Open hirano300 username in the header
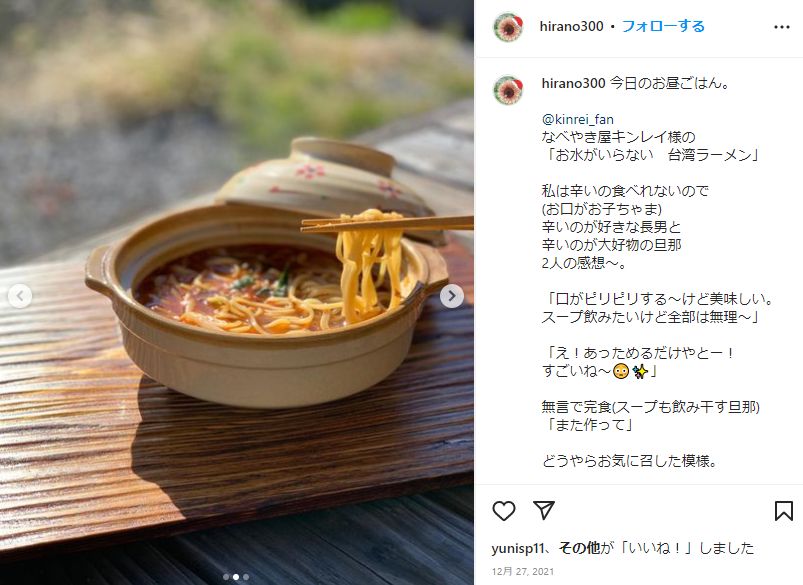This screenshot has height=585, width=803. pyautogui.click(x=571, y=26)
